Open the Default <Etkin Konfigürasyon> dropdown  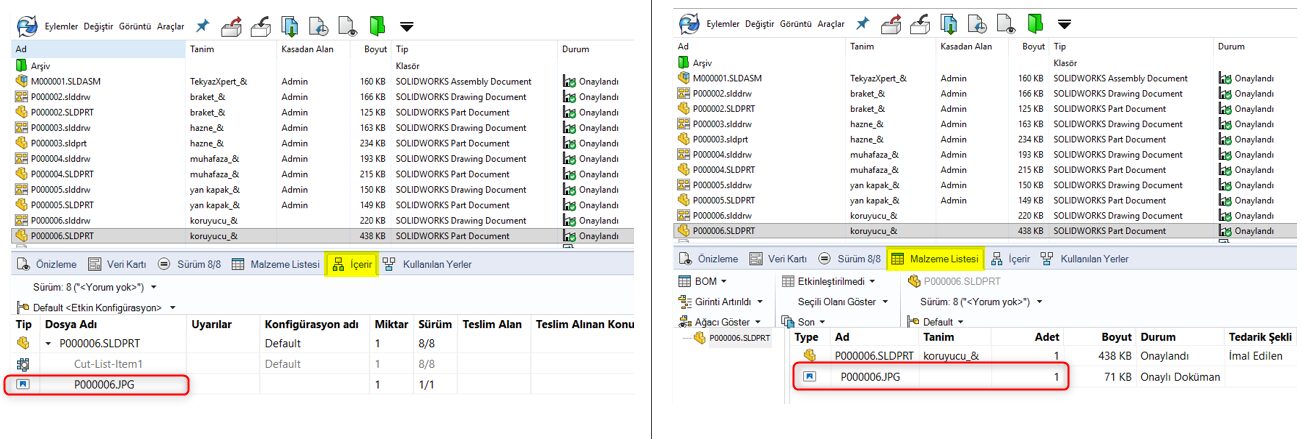(x=98, y=307)
